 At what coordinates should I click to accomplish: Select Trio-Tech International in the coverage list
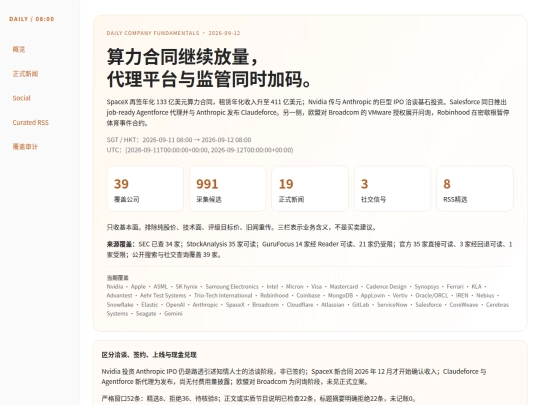tap(223, 295)
